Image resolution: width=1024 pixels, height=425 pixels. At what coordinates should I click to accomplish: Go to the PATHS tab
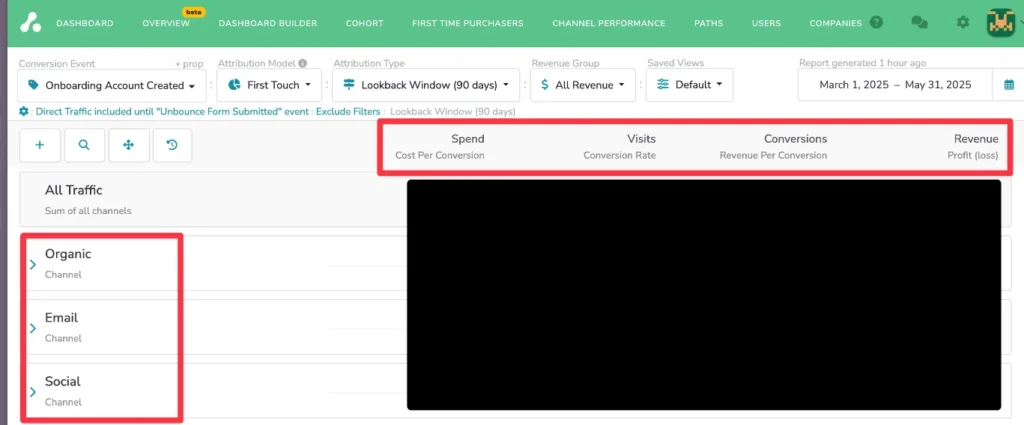tap(709, 23)
